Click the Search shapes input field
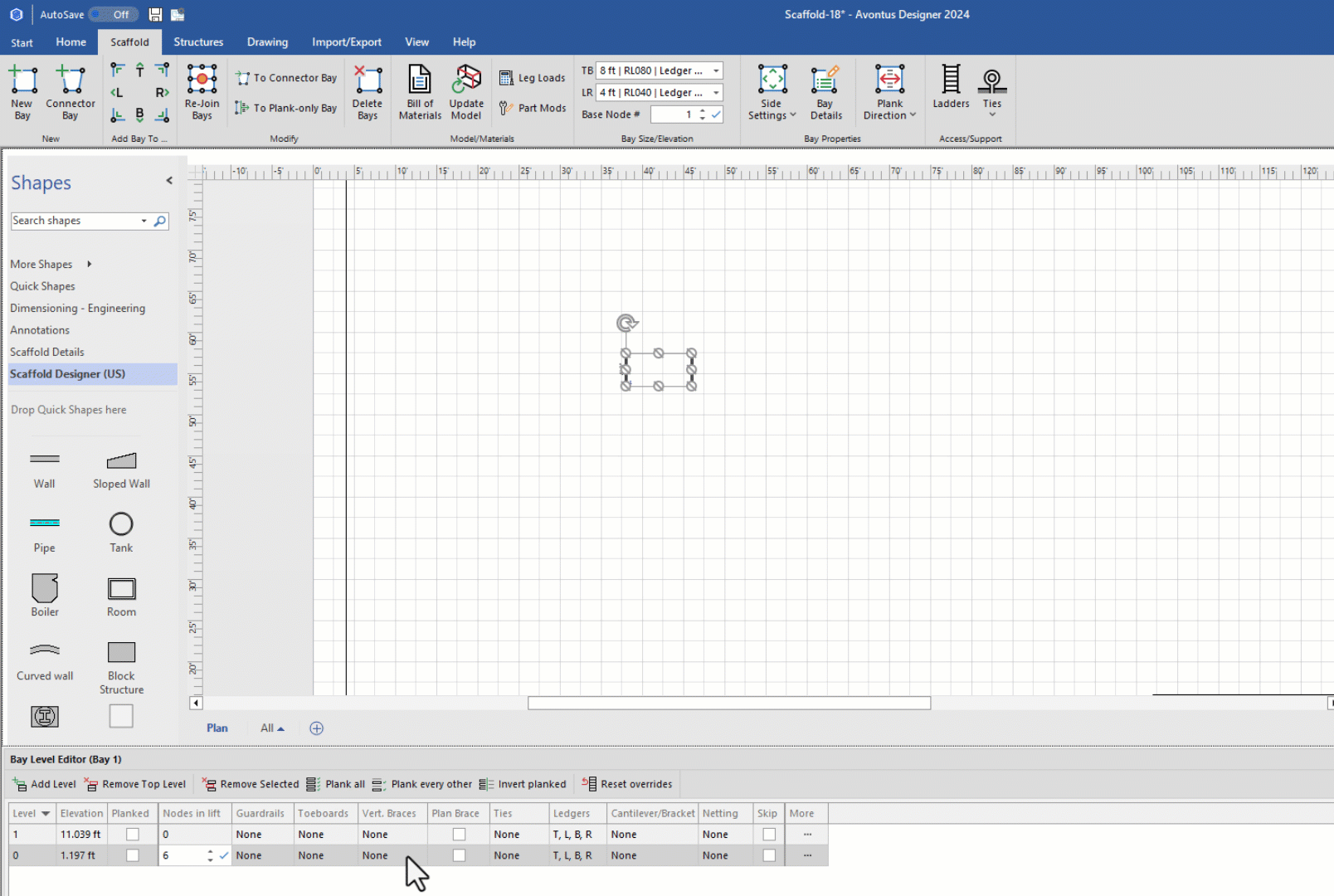This screenshot has height=896, width=1334. 75,221
